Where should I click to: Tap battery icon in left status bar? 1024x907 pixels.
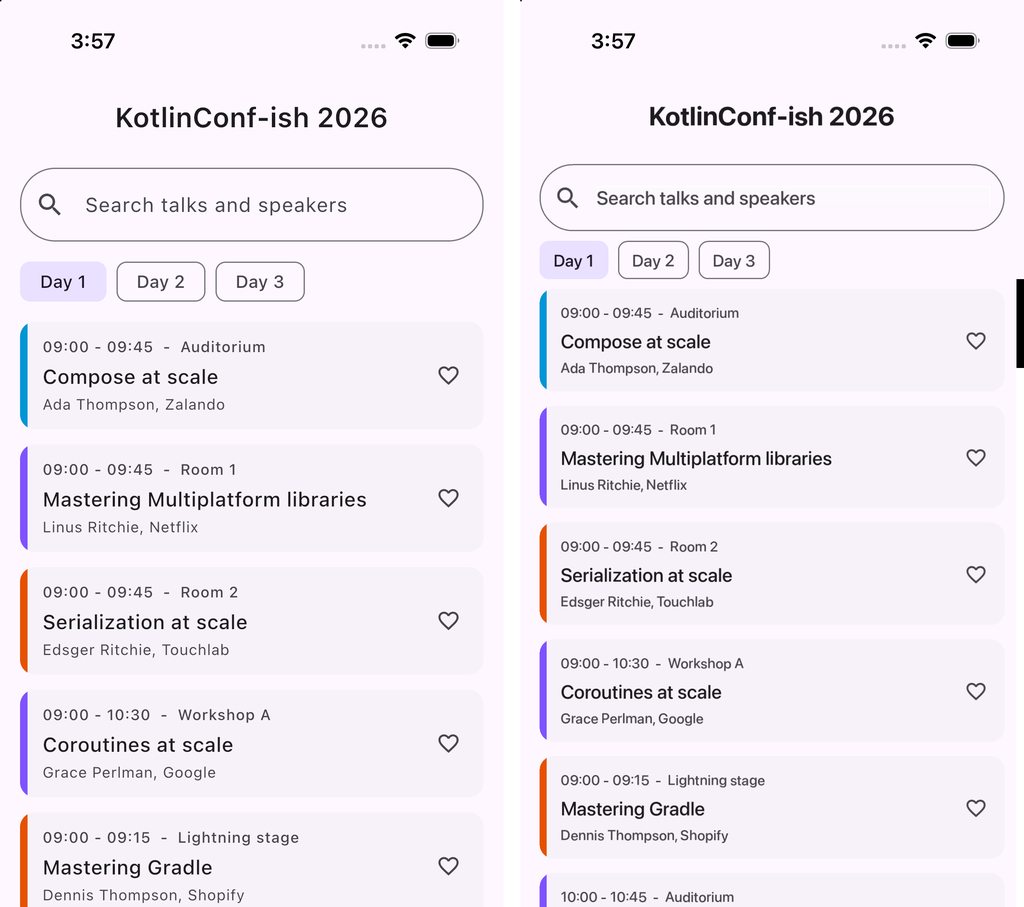coord(442,41)
